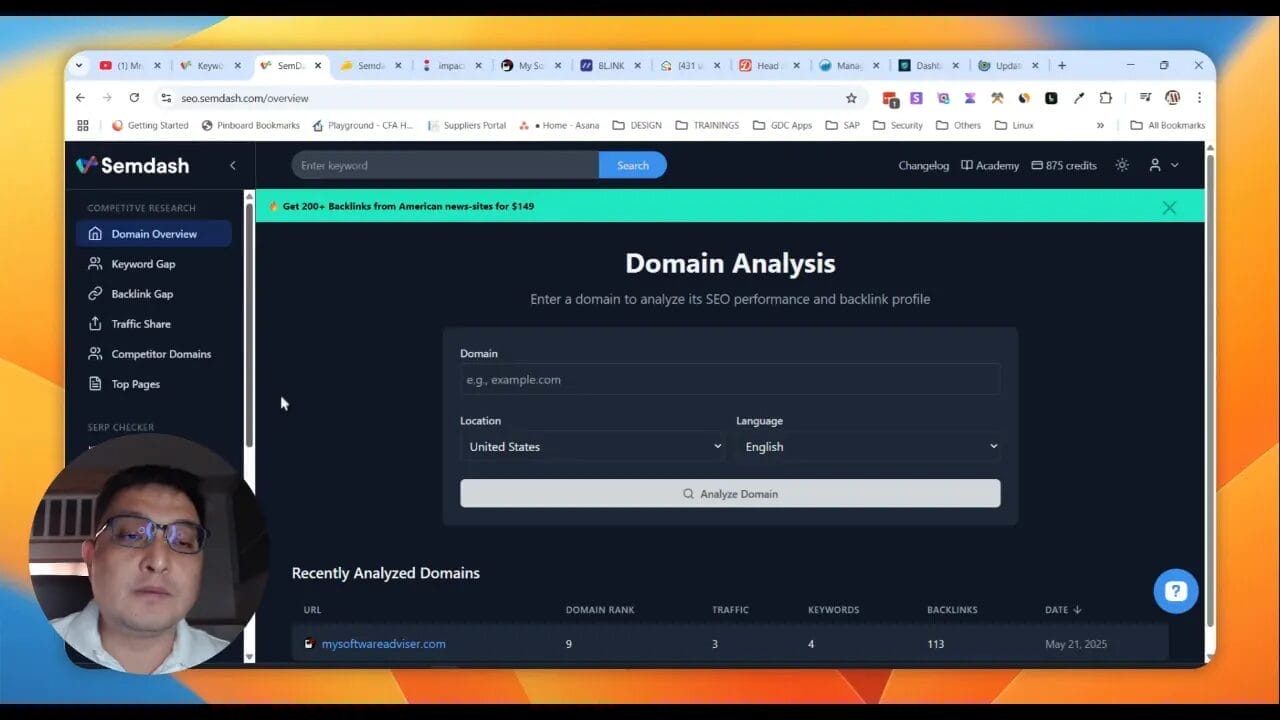
Task: Collapse the sidebar with the chevron
Action: point(233,165)
